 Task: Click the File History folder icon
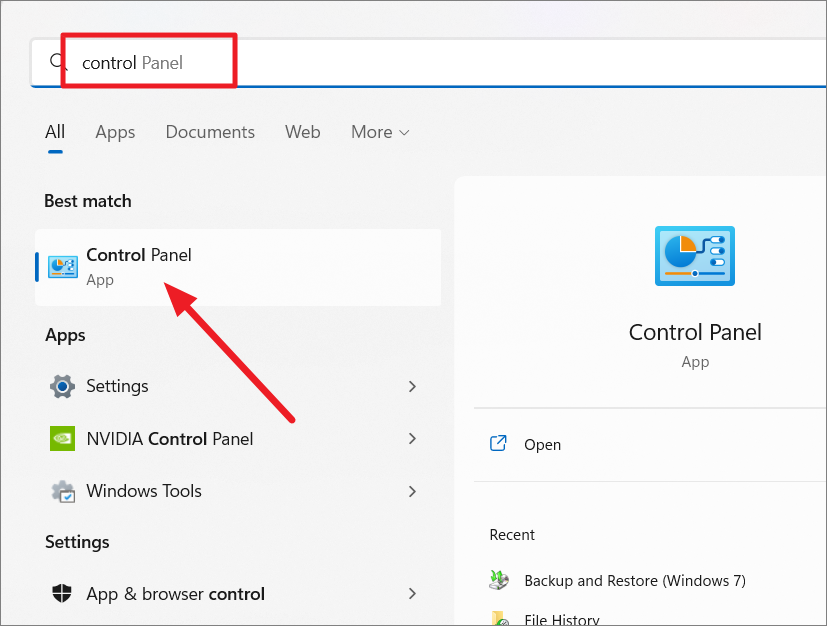pos(500,619)
